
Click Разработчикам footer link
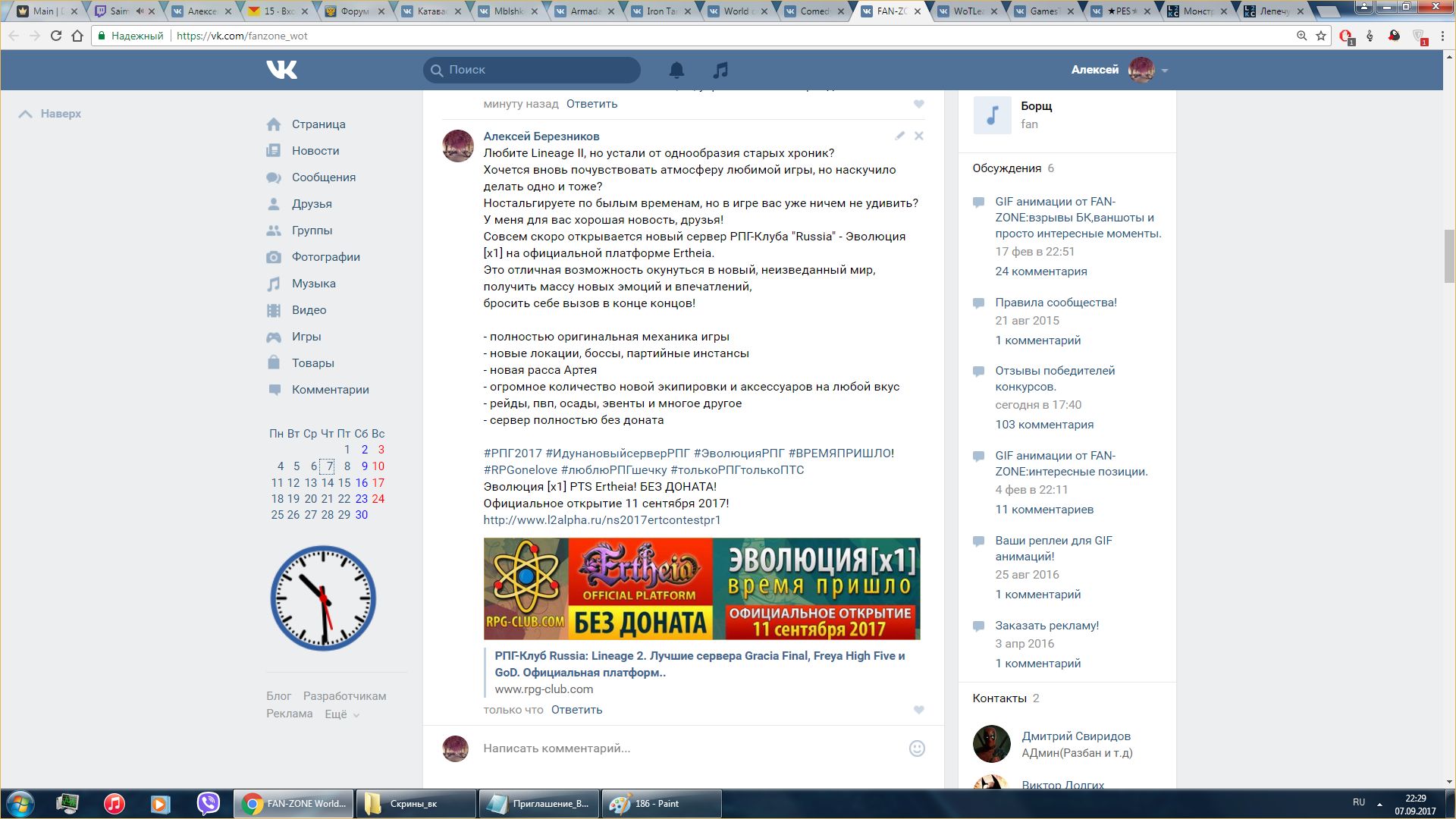[345, 696]
